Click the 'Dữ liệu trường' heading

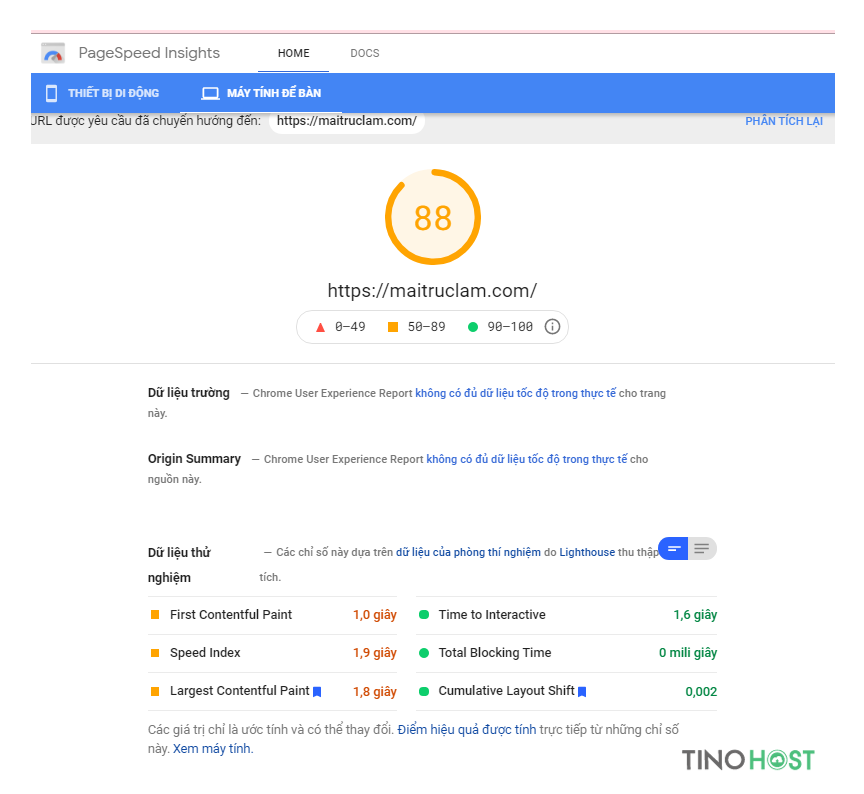188,393
